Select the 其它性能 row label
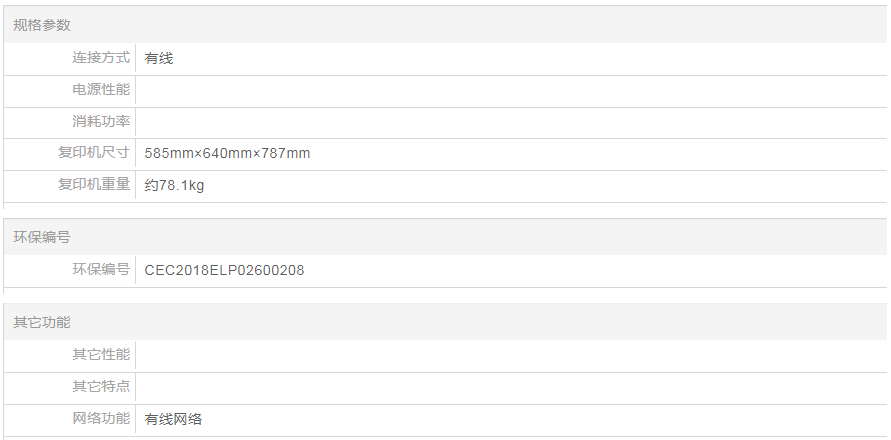Image resolution: width=891 pixels, height=440 pixels. tap(100, 355)
